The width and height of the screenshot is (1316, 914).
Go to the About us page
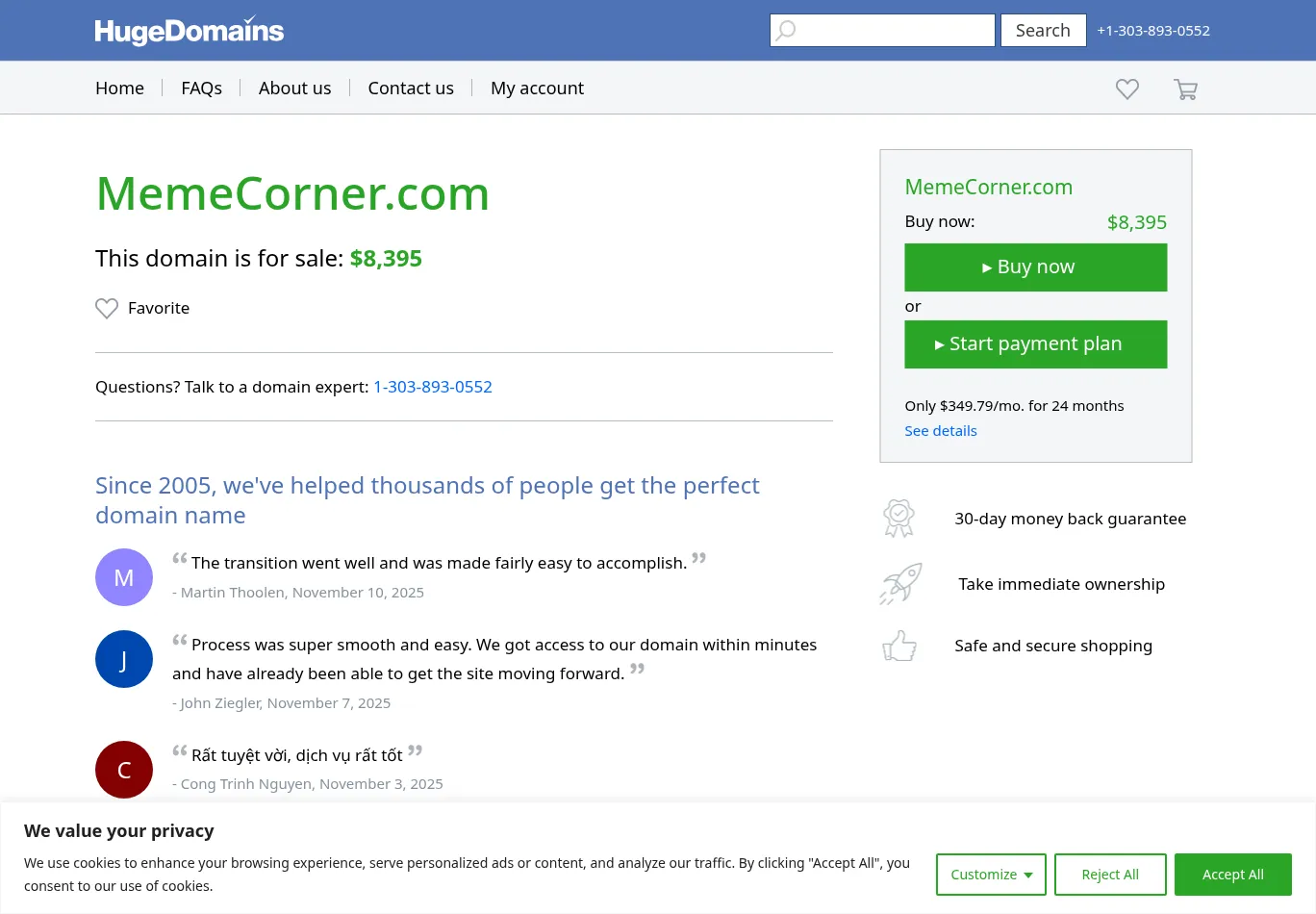pyautogui.click(x=294, y=89)
